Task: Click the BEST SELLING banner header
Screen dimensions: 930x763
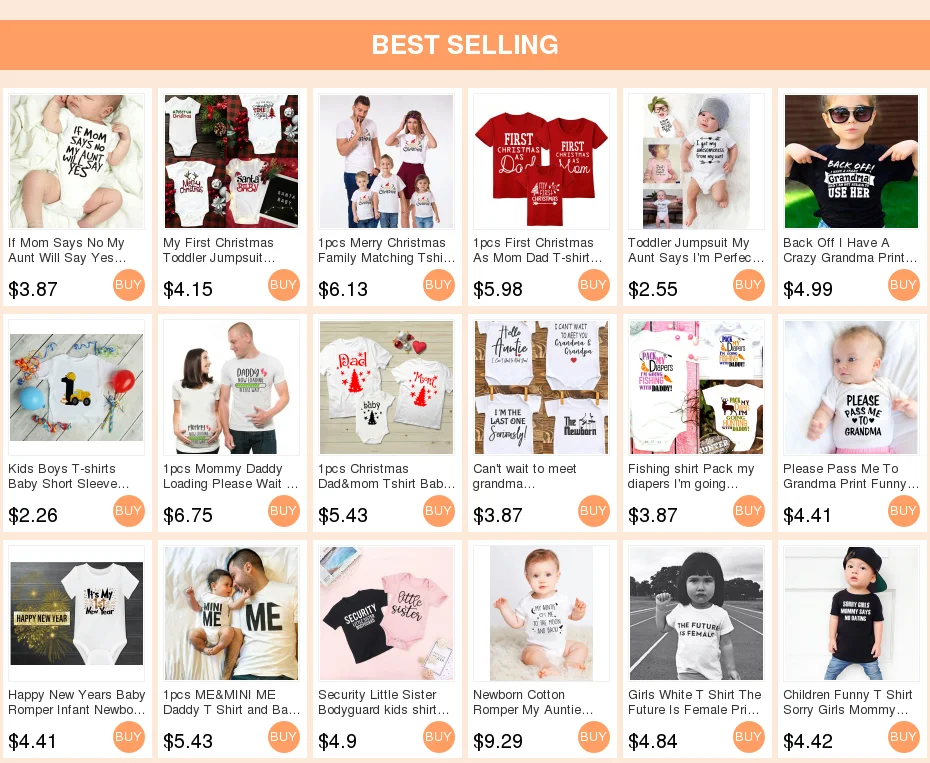Action: click(x=465, y=45)
